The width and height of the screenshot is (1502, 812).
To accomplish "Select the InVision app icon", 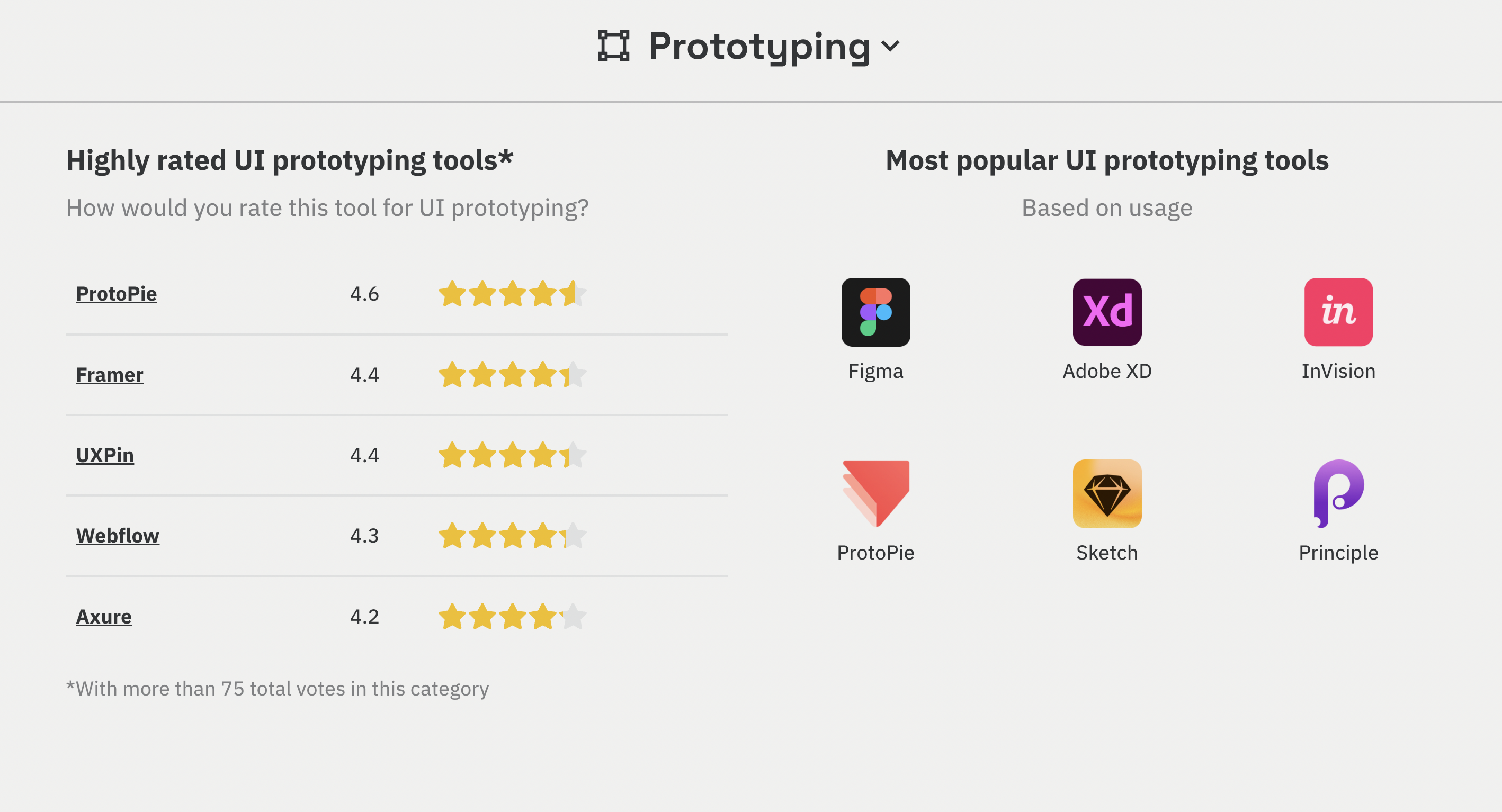I will pos(1338,312).
